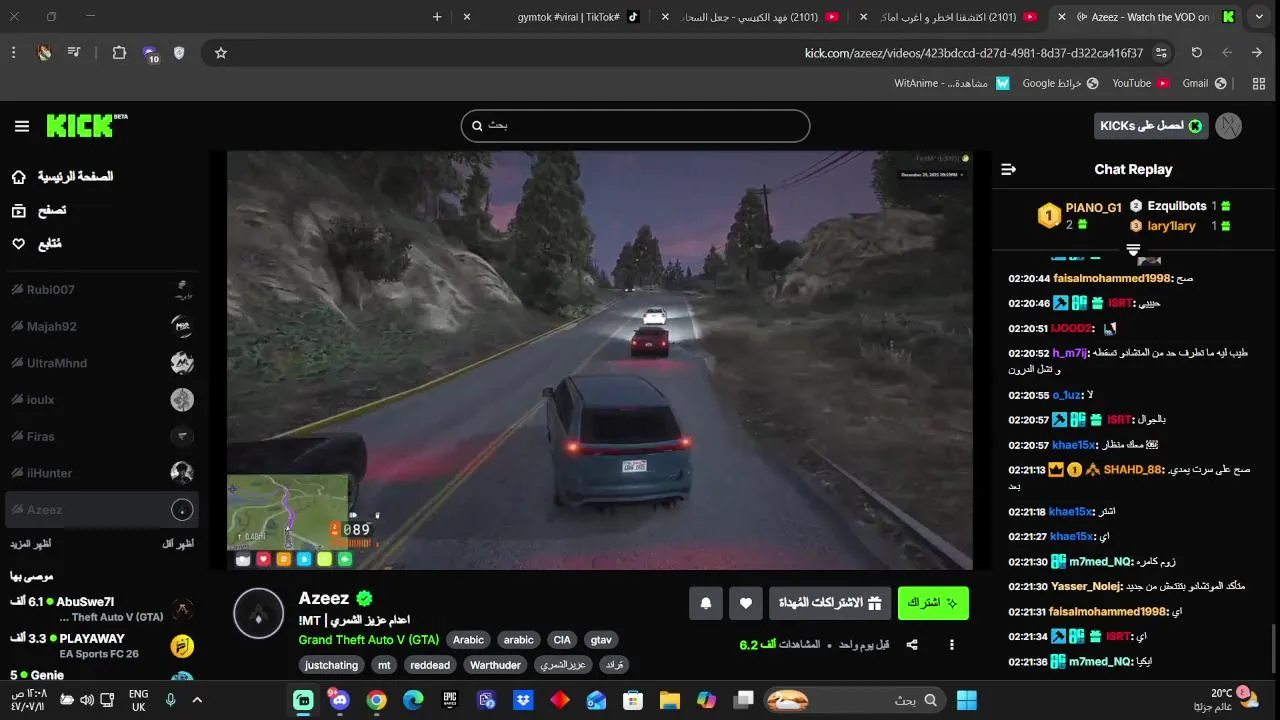1280x720 pixels.
Task: Click the video player
Action: (x=599, y=360)
